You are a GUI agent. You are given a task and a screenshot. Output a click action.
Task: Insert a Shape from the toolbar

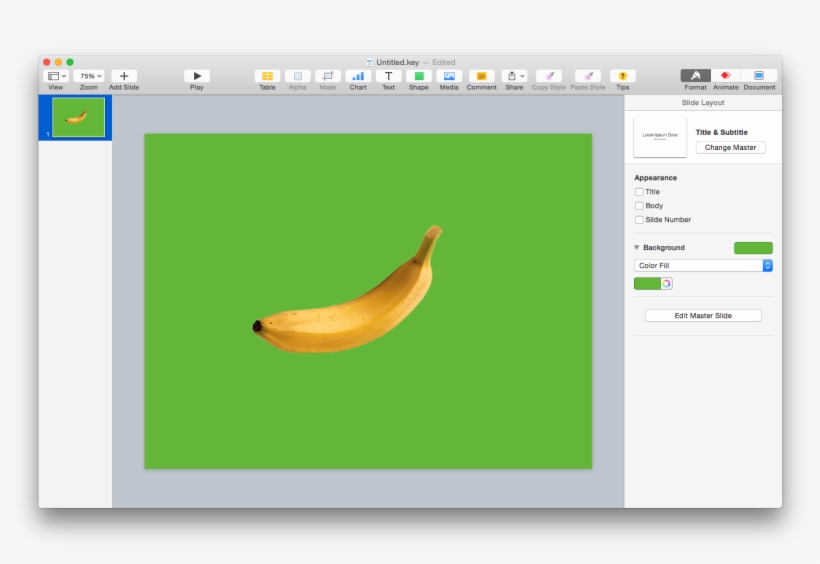point(419,76)
